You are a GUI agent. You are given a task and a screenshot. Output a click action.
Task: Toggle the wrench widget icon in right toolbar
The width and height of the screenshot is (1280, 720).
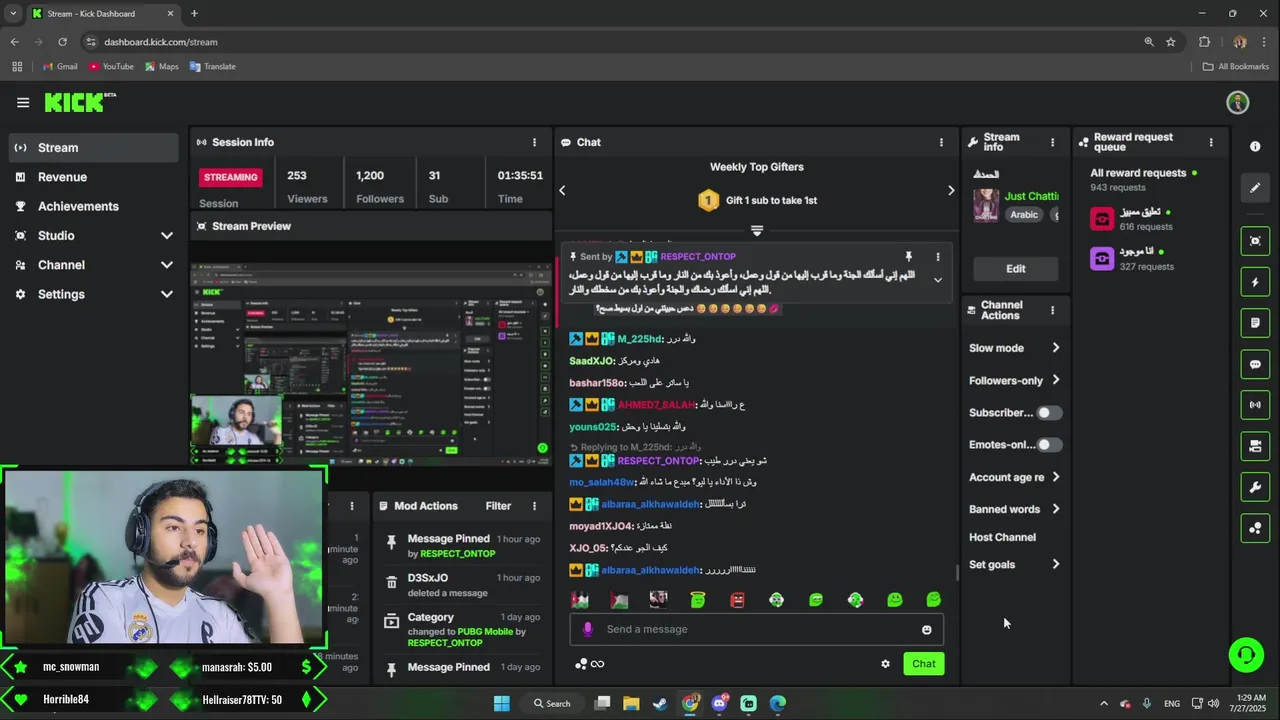point(1255,487)
